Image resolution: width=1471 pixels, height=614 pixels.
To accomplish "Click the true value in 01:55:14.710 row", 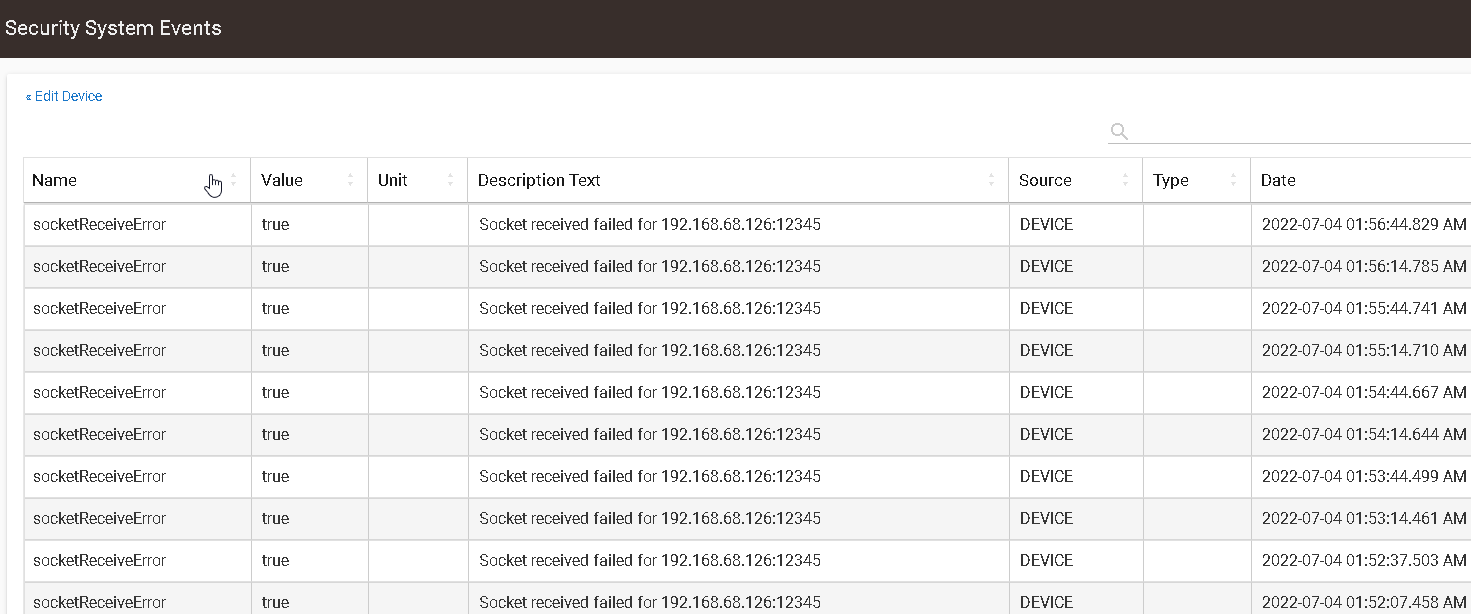I will pyautogui.click(x=275, y=351).
